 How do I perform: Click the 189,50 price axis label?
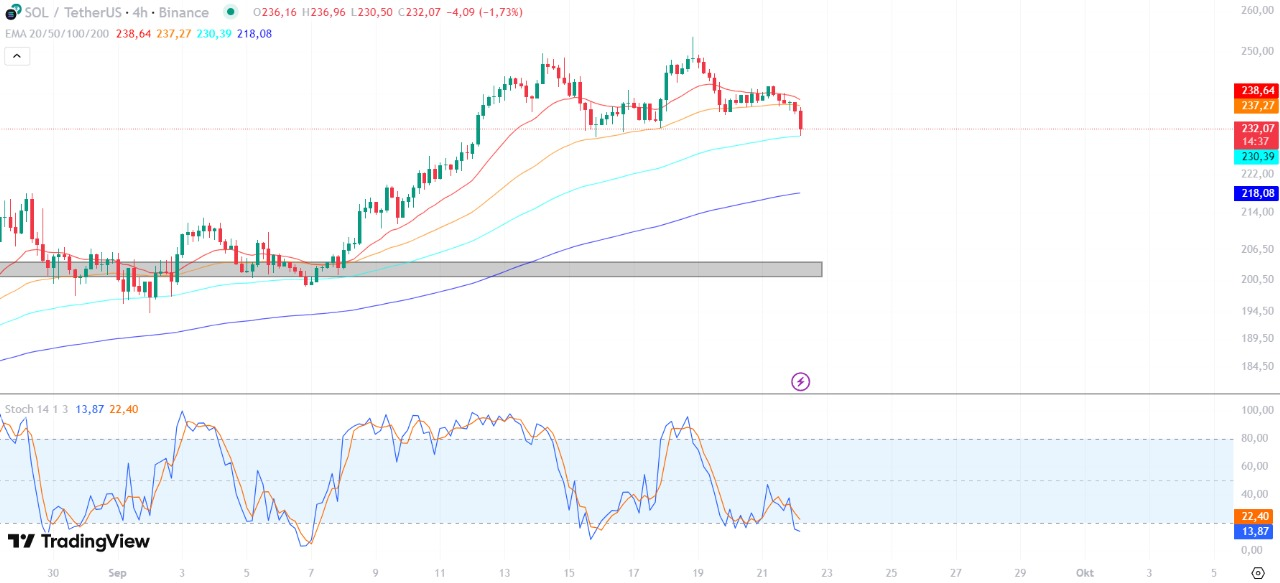pos(1256,338)
